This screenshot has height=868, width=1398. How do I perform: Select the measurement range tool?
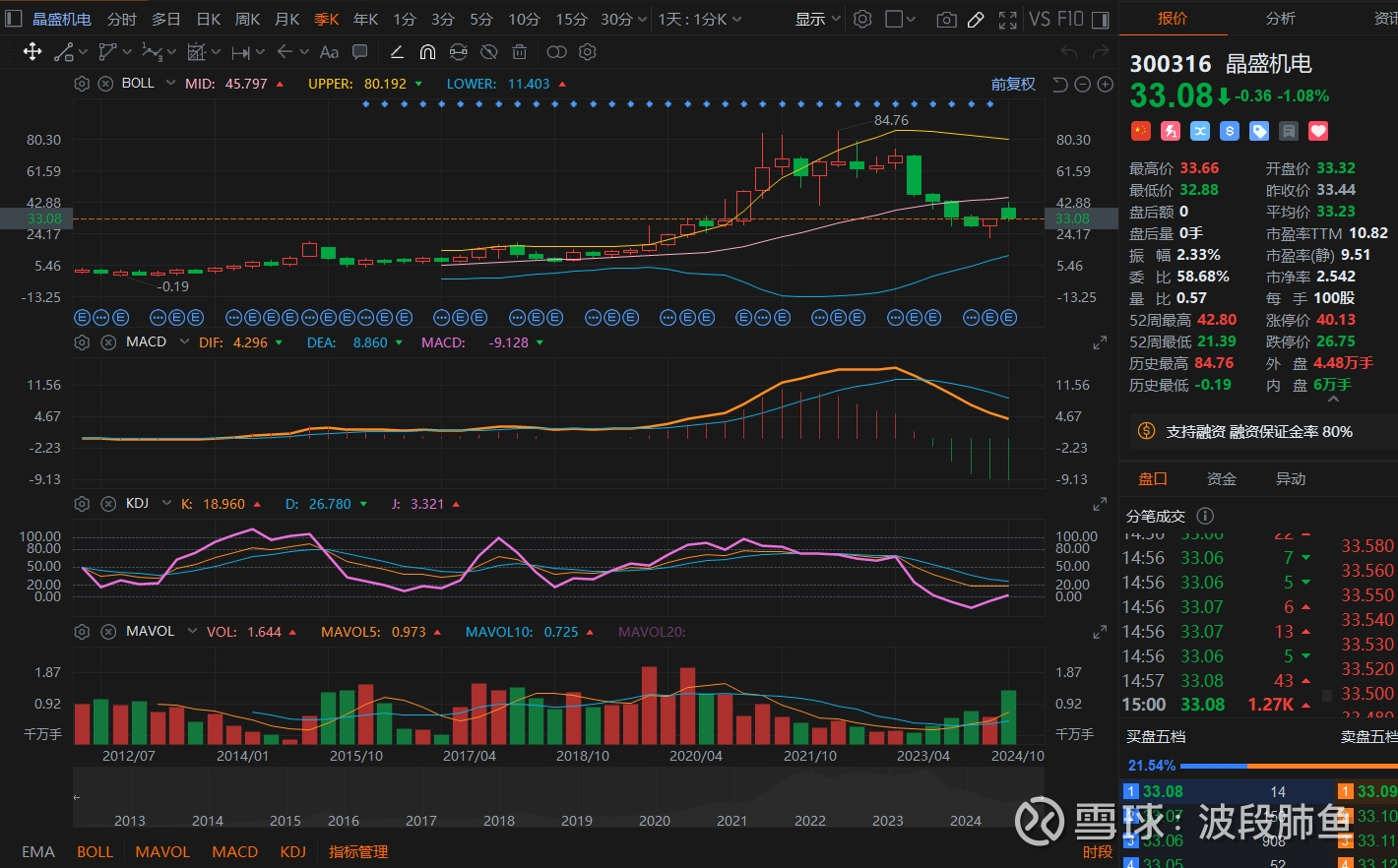coord(241,52)
